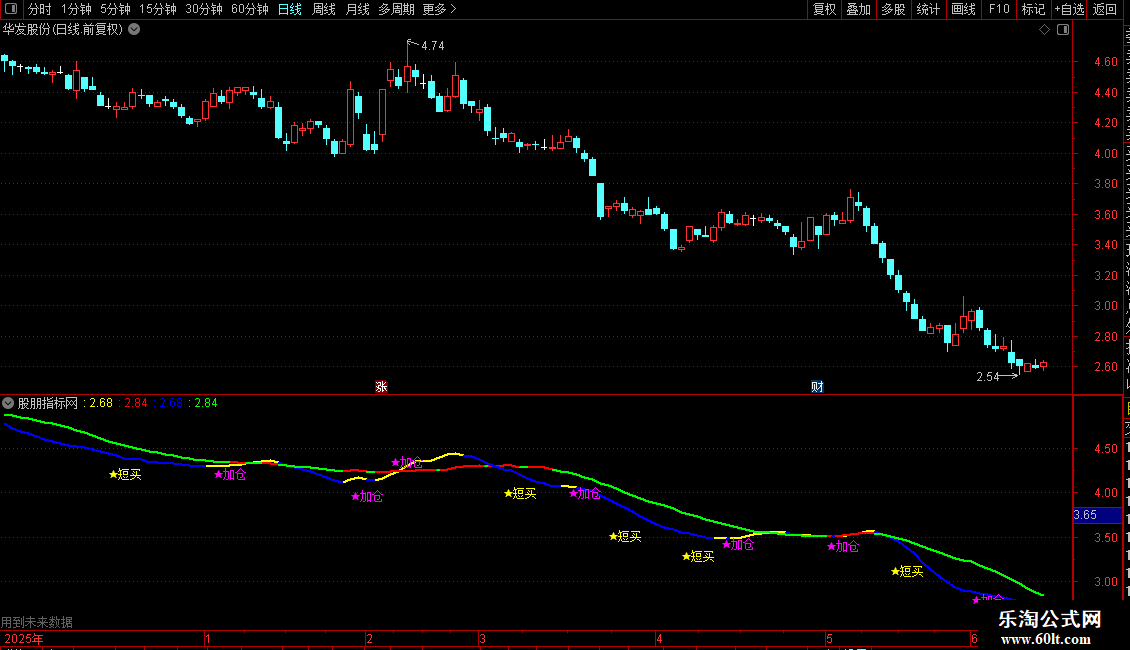The height and width of the screenshot is (650, 1130).
Task: Click the 用到未来数据 warning text
Action: [37, 622]
